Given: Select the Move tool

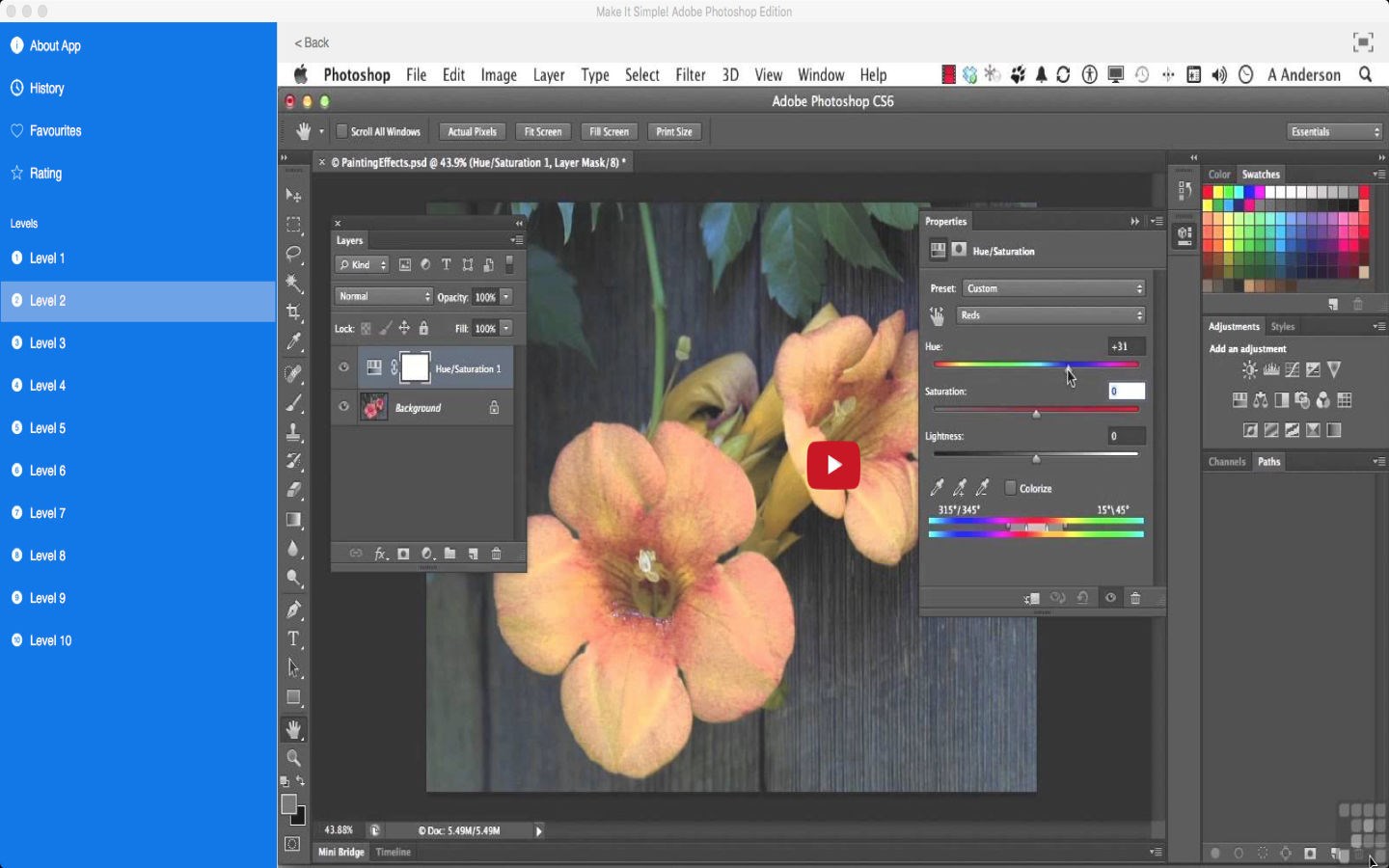Looking at the screenshot, I should [294, 195].
